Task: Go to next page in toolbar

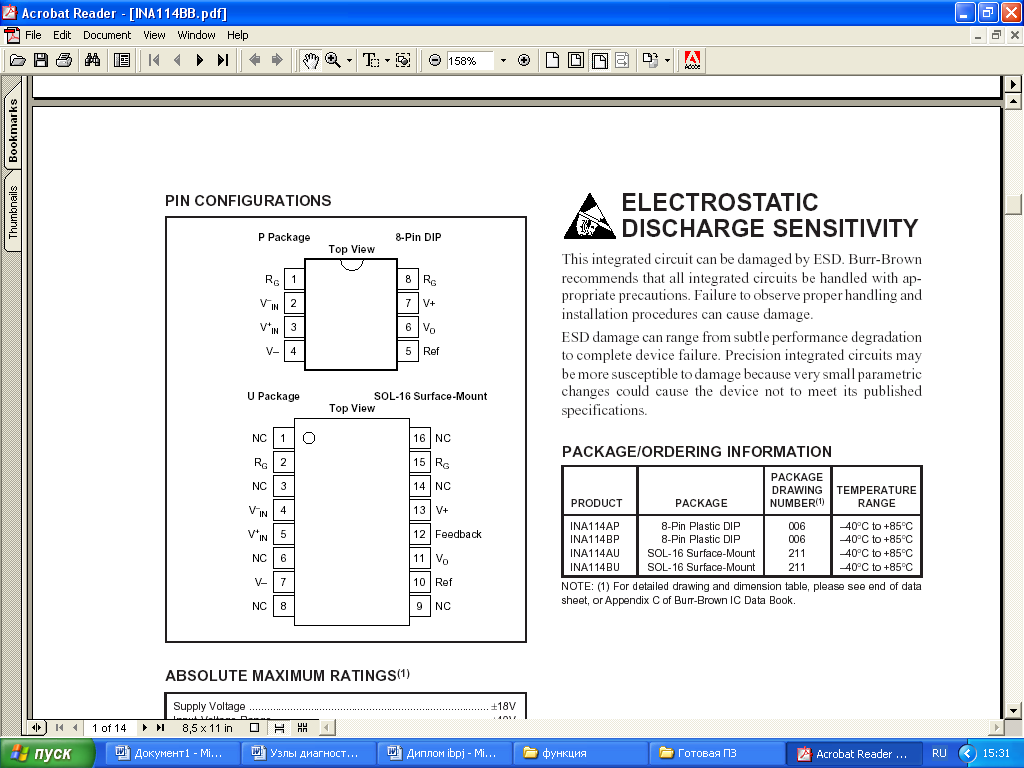Action: click(x=200, y=61)
